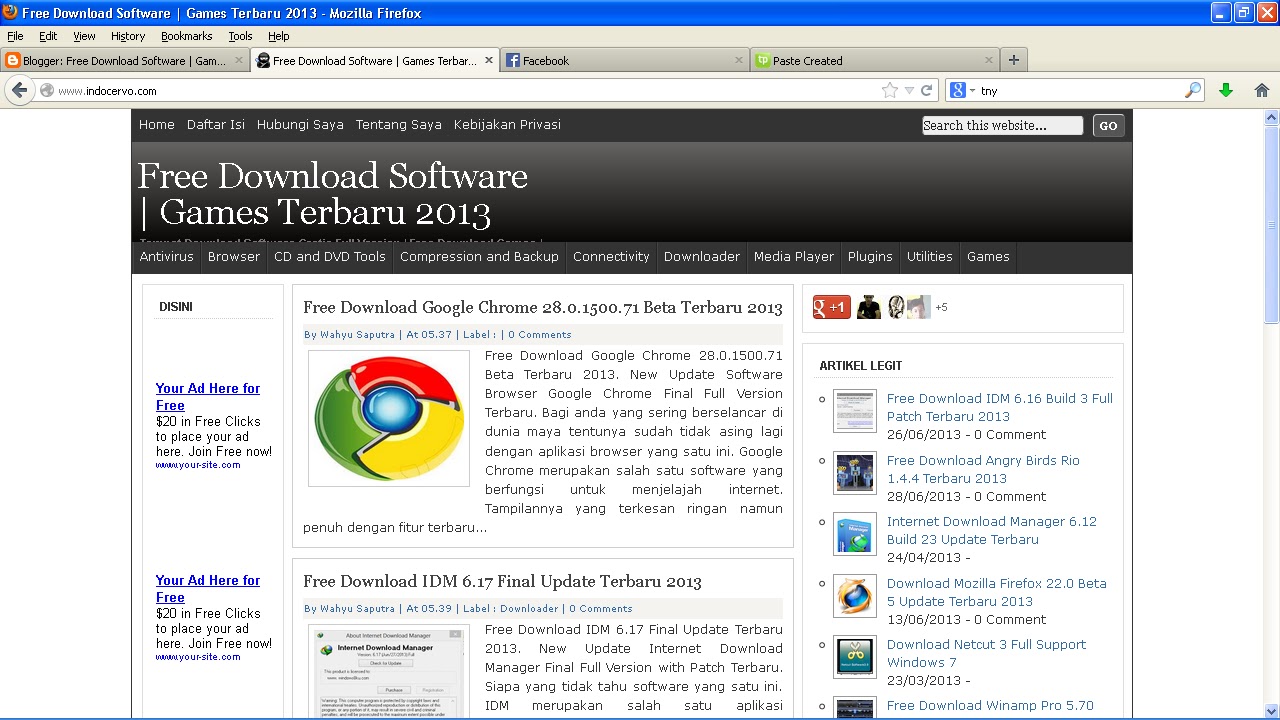Close the Blogger tab
This screenshot has height=720, width=1280.
pos(239,60)
